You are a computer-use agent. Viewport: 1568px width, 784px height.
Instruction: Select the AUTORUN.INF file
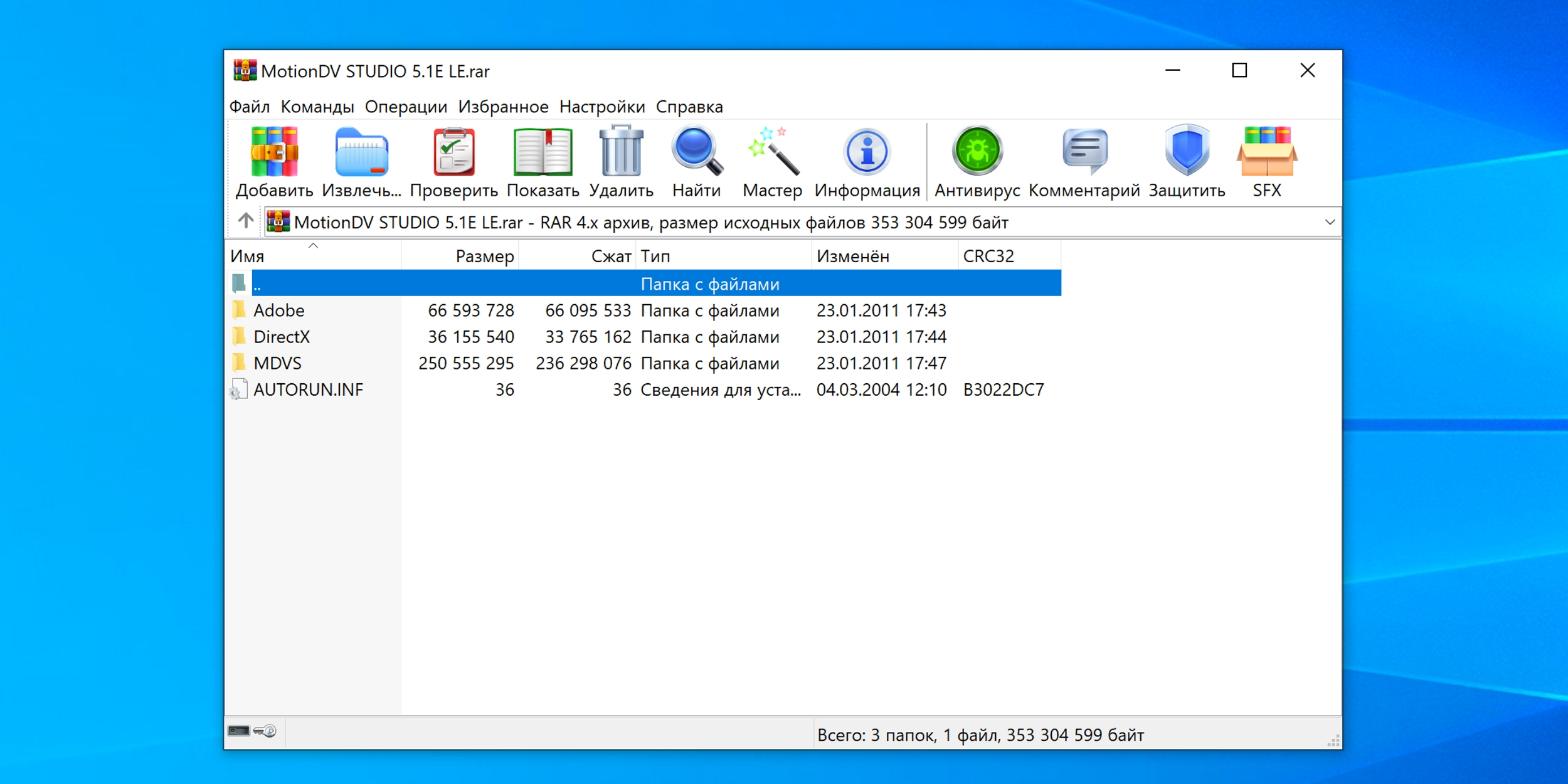tap(307, 389)
